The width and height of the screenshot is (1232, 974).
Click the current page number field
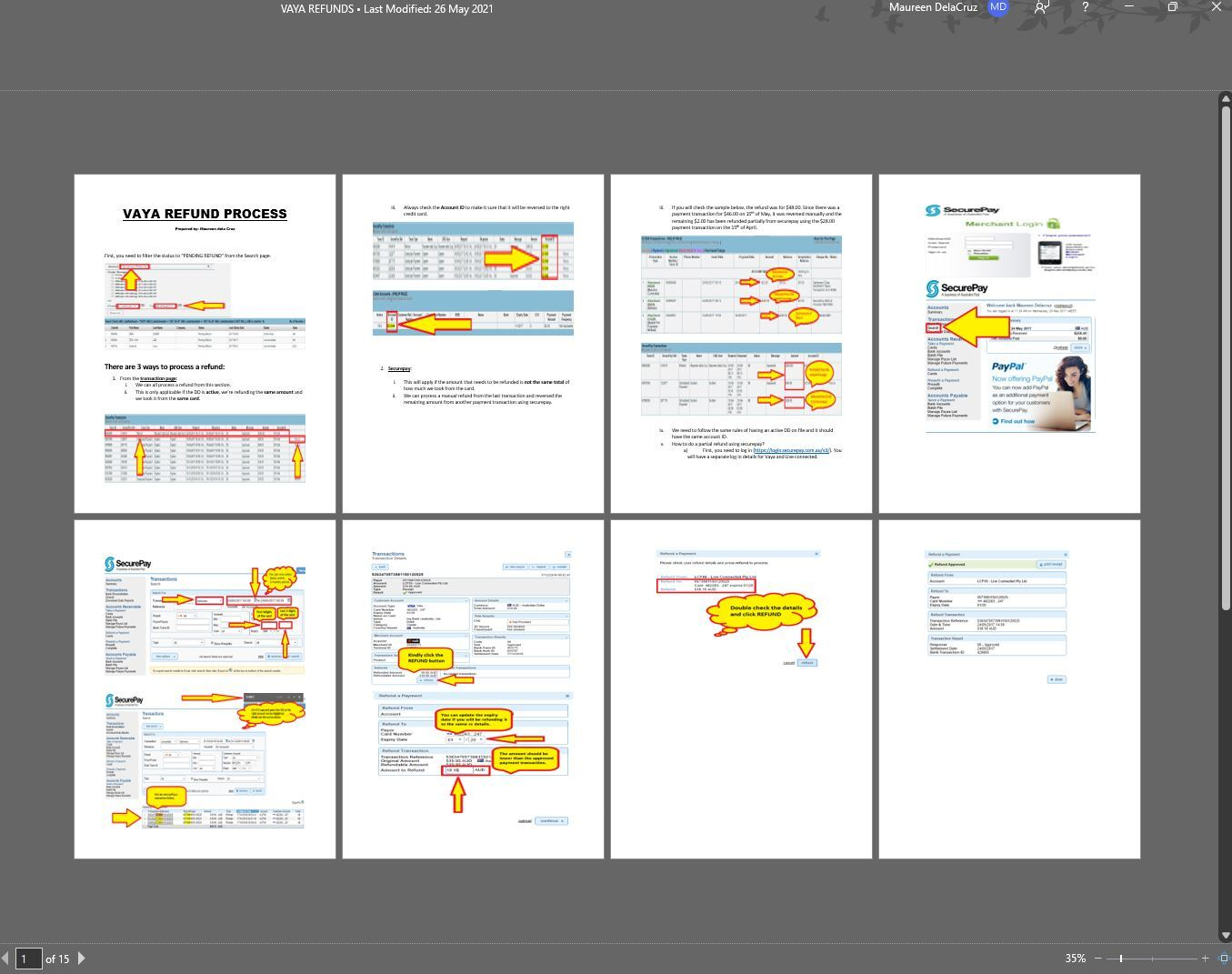point(28,959)
